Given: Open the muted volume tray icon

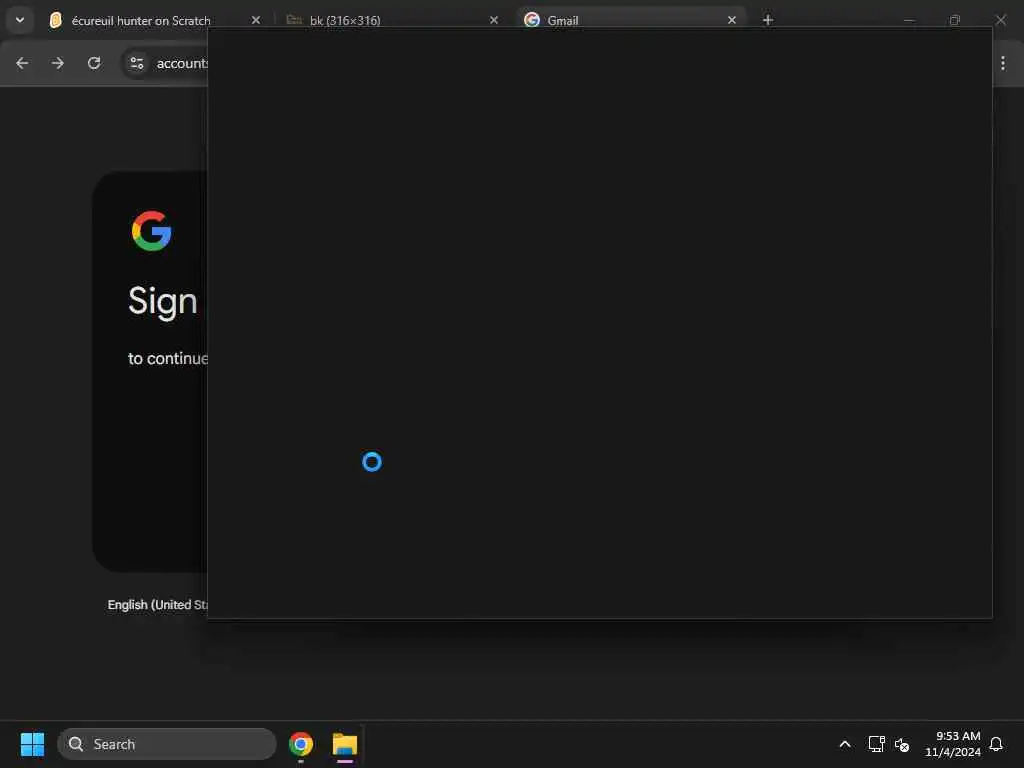Looking at the screenshot, I should click(902, 744).
